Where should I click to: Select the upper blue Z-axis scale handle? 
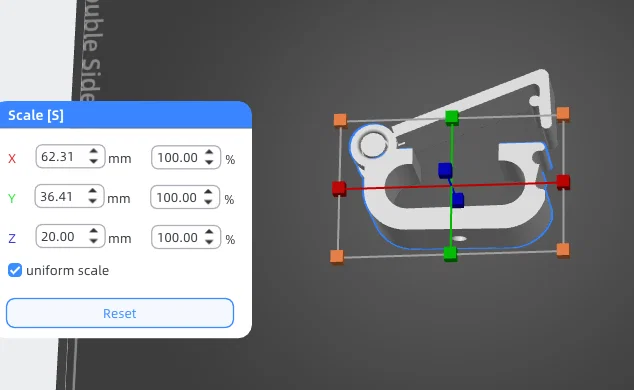click(x=445, y=170)
